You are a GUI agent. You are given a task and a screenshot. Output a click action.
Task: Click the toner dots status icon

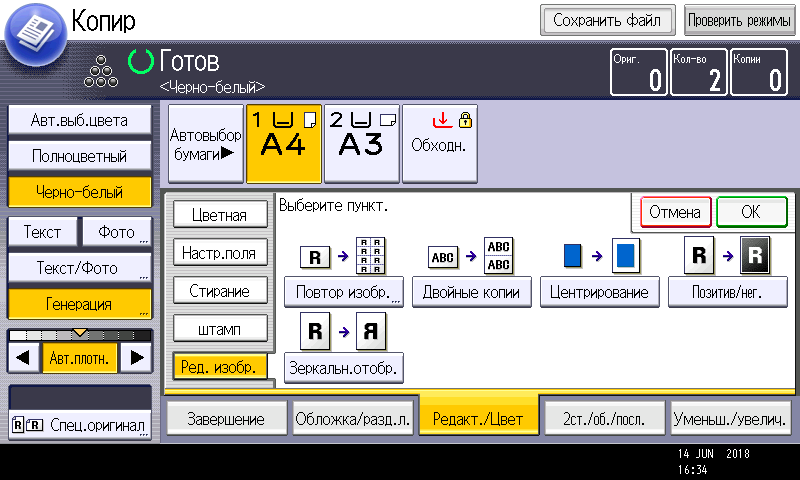(x=101, y=71)
